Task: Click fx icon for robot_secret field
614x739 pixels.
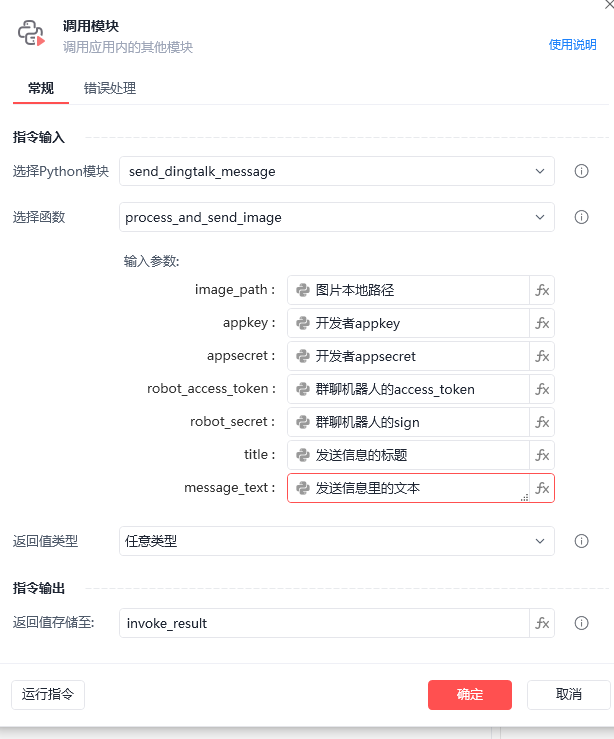Action: point(542,422)
